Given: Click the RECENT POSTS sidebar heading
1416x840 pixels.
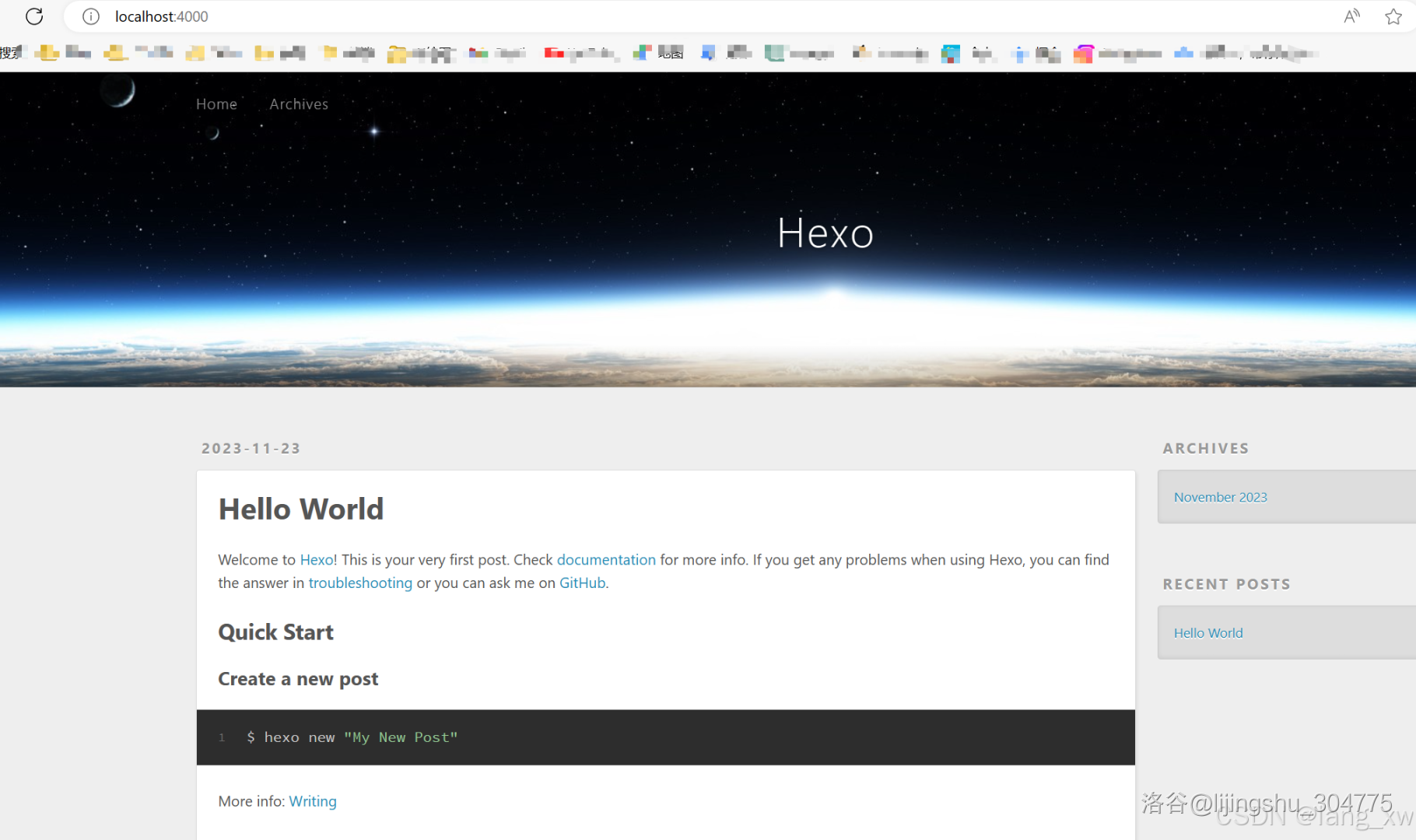Looking at the screenshot, I should coord(1226,584).
